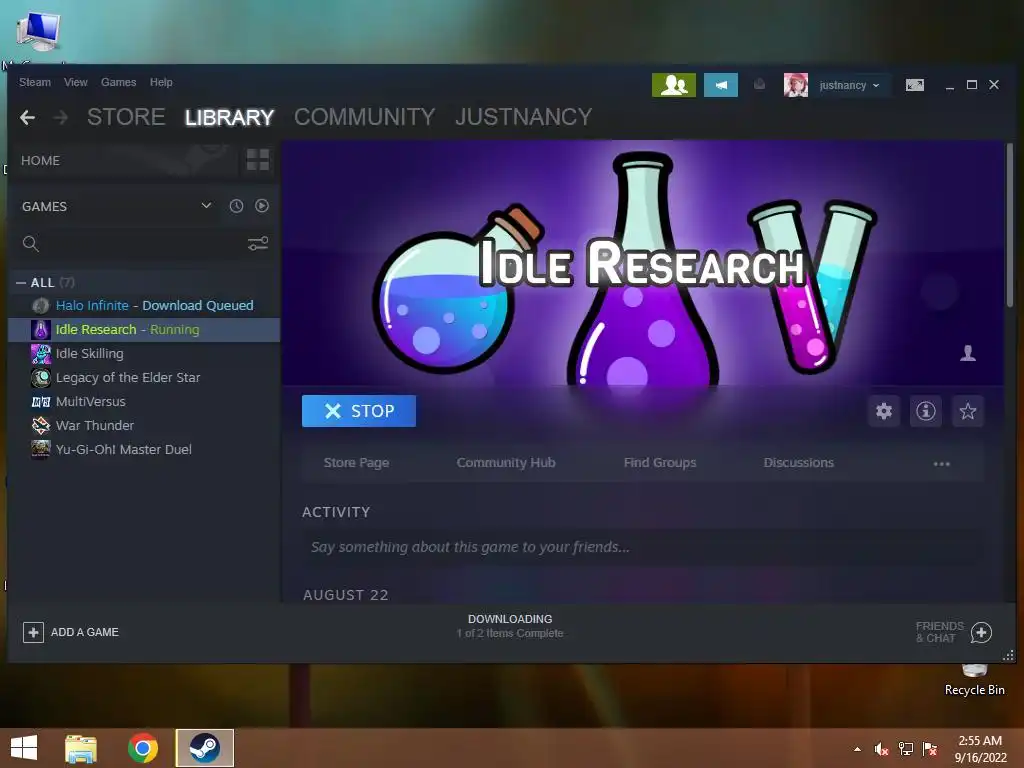Open the Steam menu
Viewport: 1024px width, 768px height.
[35, 82]
